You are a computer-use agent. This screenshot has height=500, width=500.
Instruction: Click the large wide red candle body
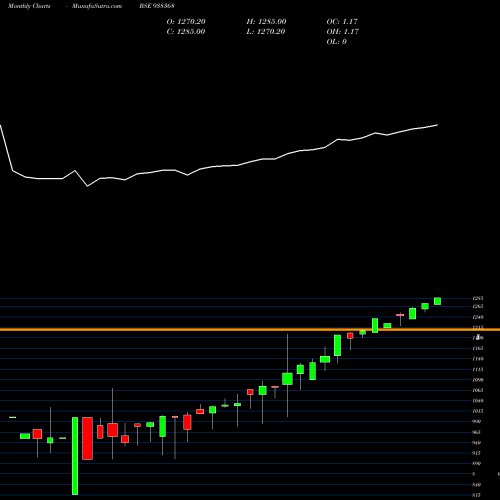click(87, 438)
